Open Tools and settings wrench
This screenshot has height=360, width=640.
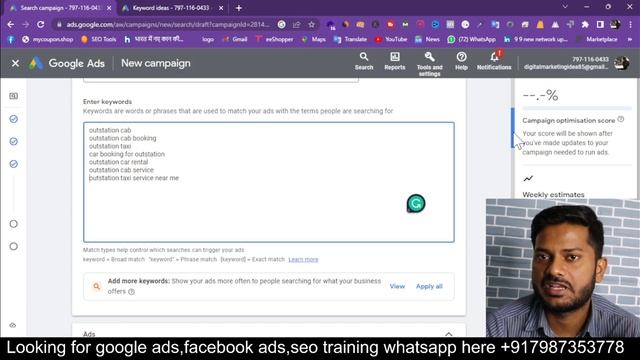(429, 64)
